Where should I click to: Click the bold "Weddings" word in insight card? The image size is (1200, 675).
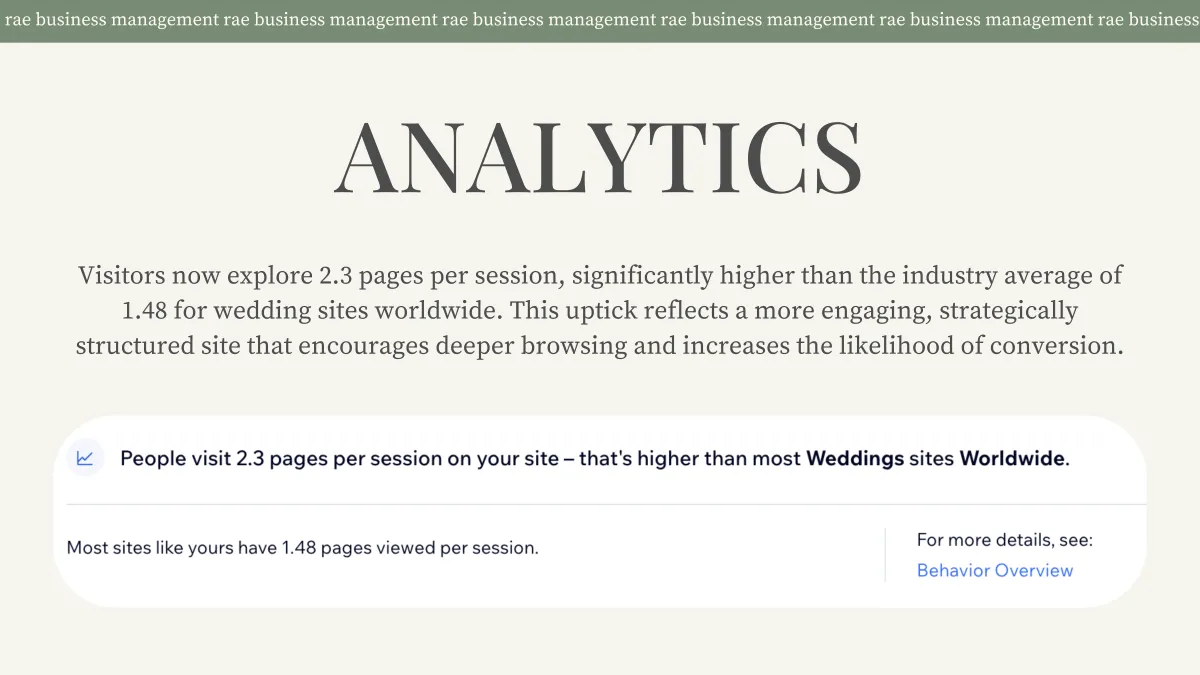point(854,459)
